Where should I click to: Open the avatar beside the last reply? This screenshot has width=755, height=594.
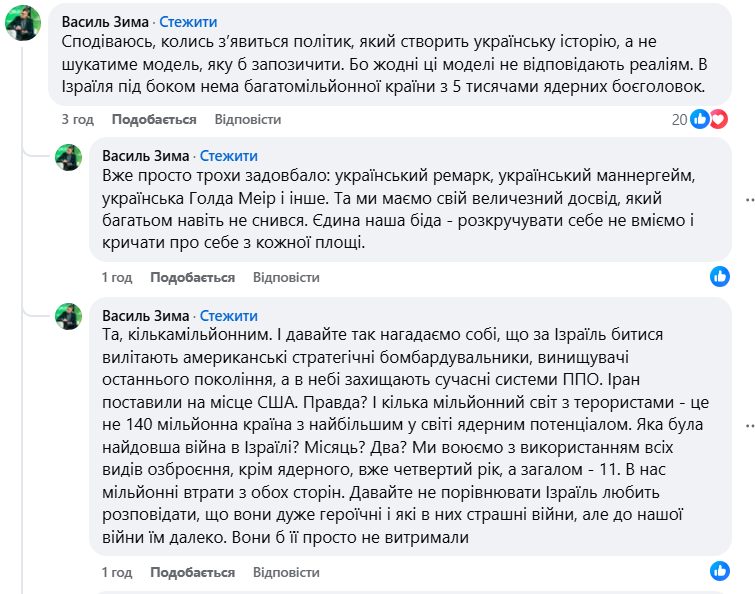click(x=68, y=316)
